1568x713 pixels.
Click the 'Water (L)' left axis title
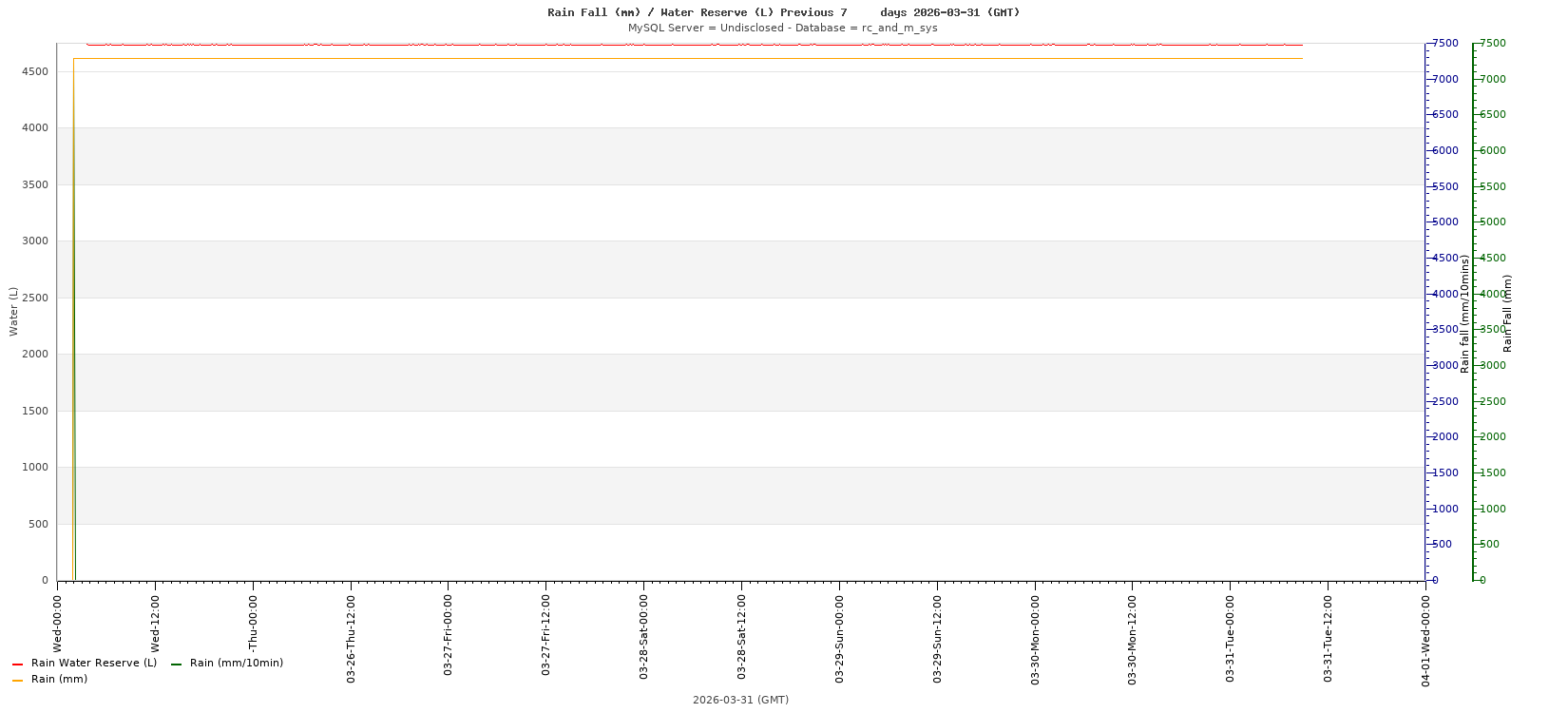click(x=13, y=311)
